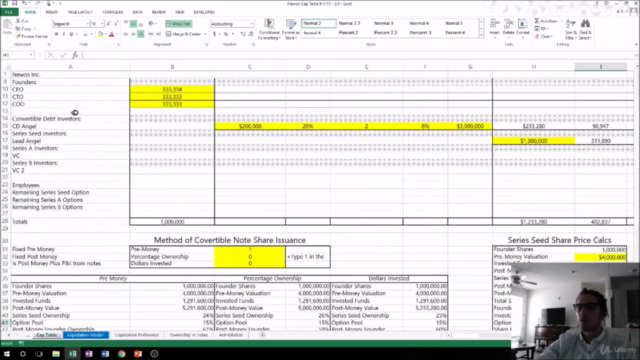Open the Name Box dropdown
The image size is (640, 360).
click(x=31, y=55)
